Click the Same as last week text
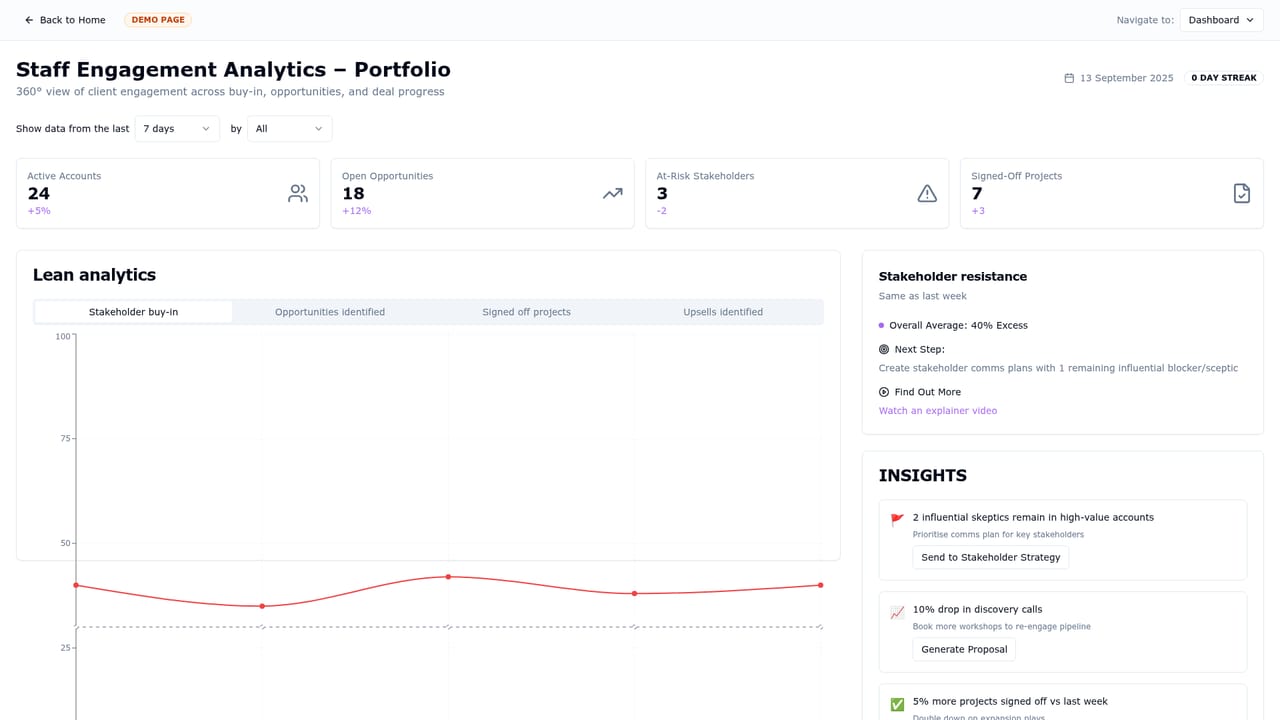The height and width of the screenshot is (720, 1280). (922, 296)
